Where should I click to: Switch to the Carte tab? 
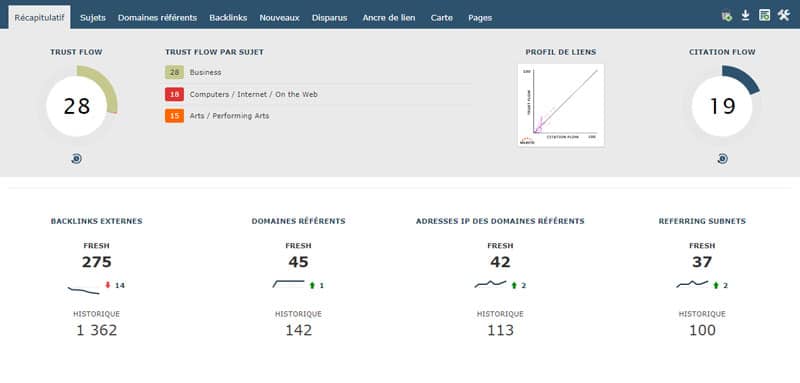(x=441, y=17)
